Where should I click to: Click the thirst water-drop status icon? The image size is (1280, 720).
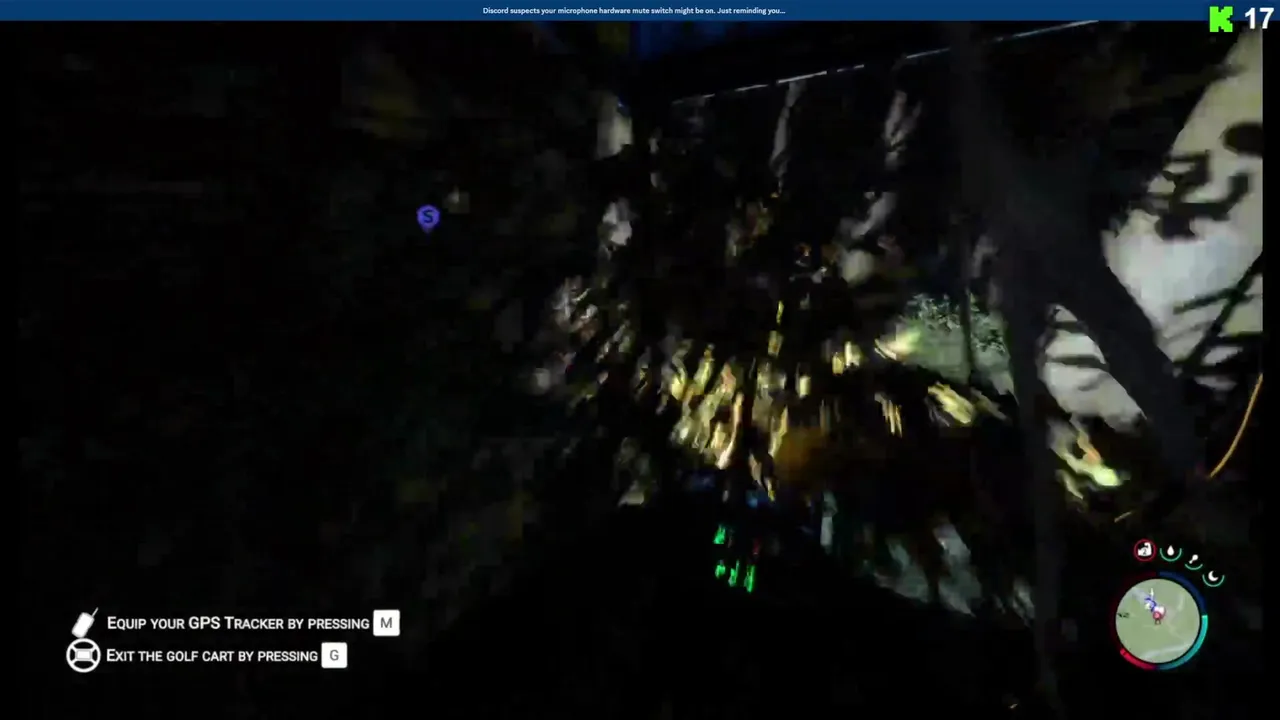(1170, 553)
